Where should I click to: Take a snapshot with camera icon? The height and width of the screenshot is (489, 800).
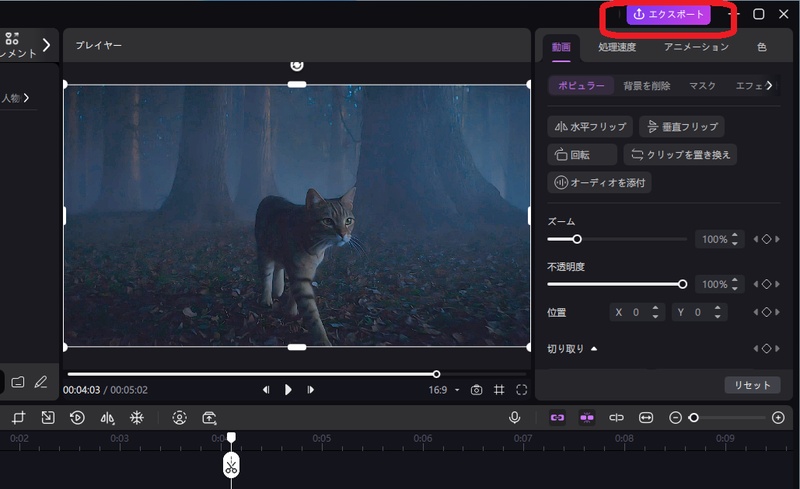pos(476,390)
